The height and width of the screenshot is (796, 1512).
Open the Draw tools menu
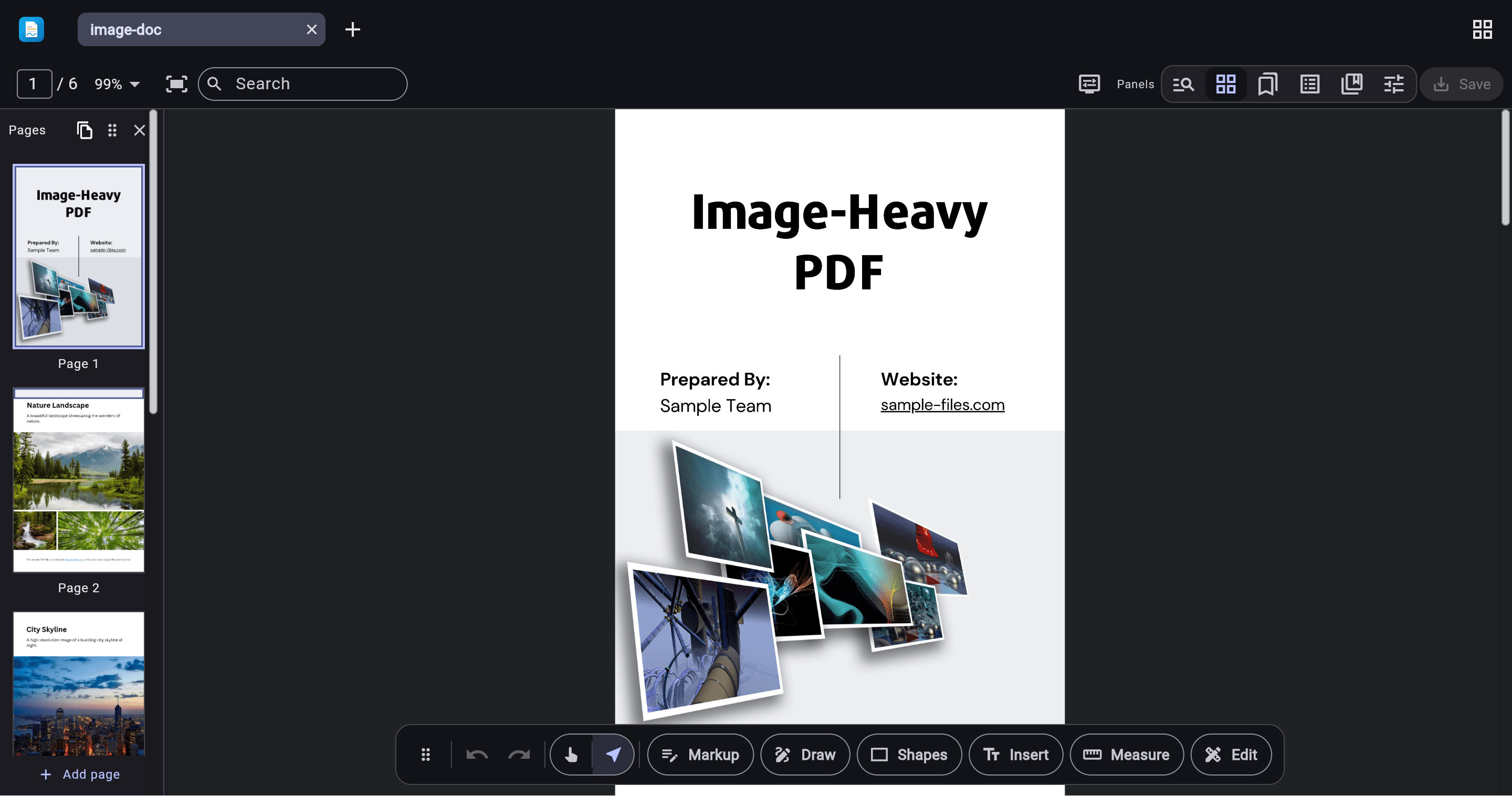point(805,755)
